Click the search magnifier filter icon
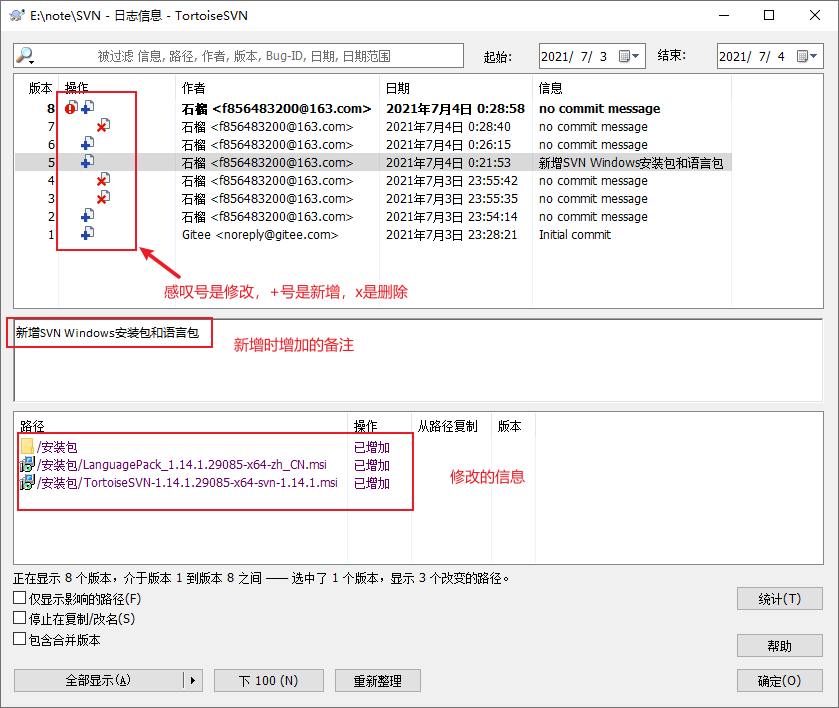 pos(25,56)
